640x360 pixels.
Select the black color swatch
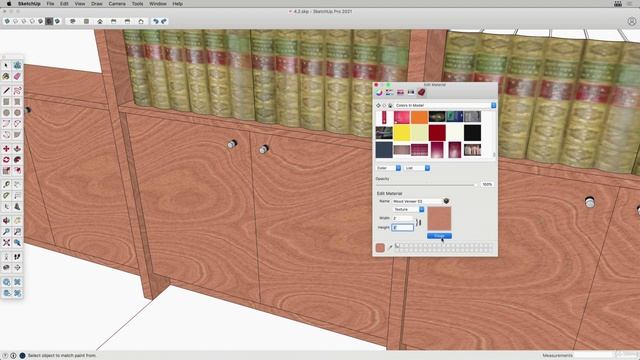pos(472,133)
